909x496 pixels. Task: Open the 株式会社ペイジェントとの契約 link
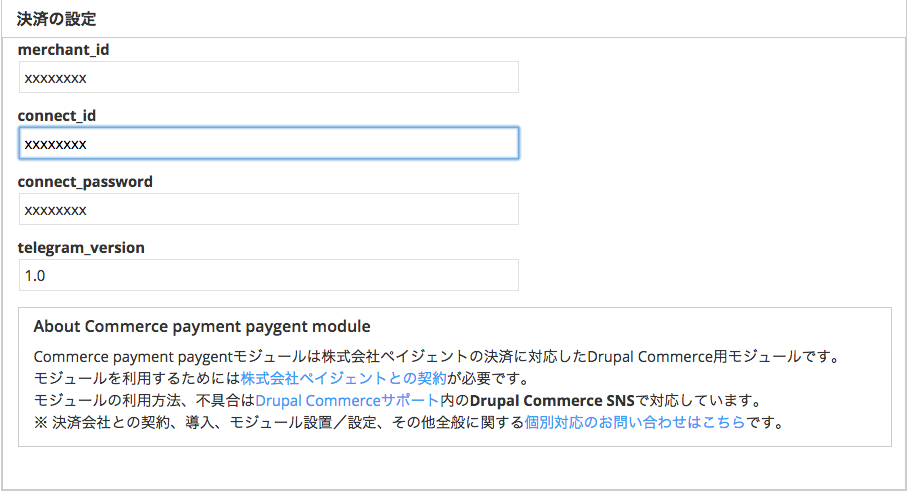pos(343,378)
